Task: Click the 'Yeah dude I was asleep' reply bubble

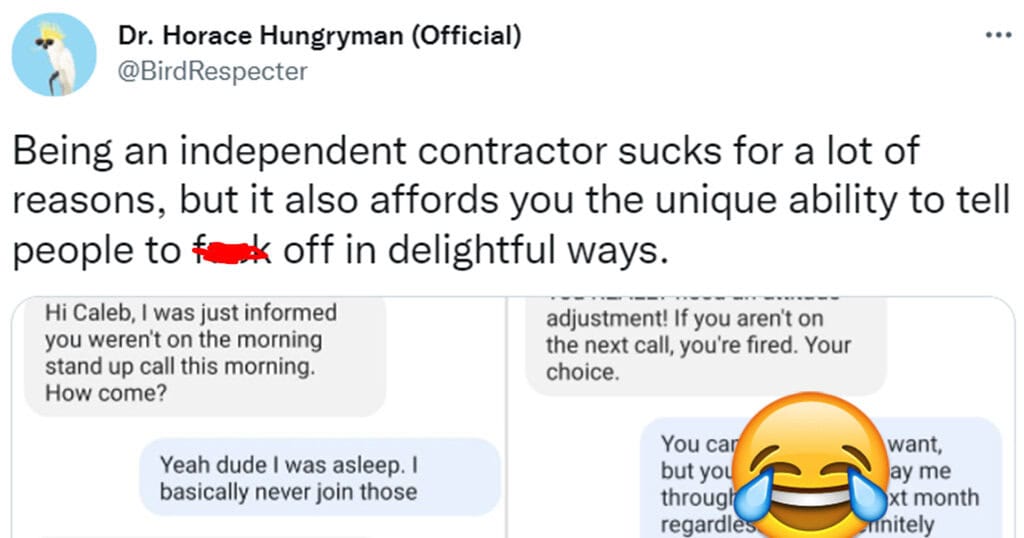Action: tap(320, 477)
